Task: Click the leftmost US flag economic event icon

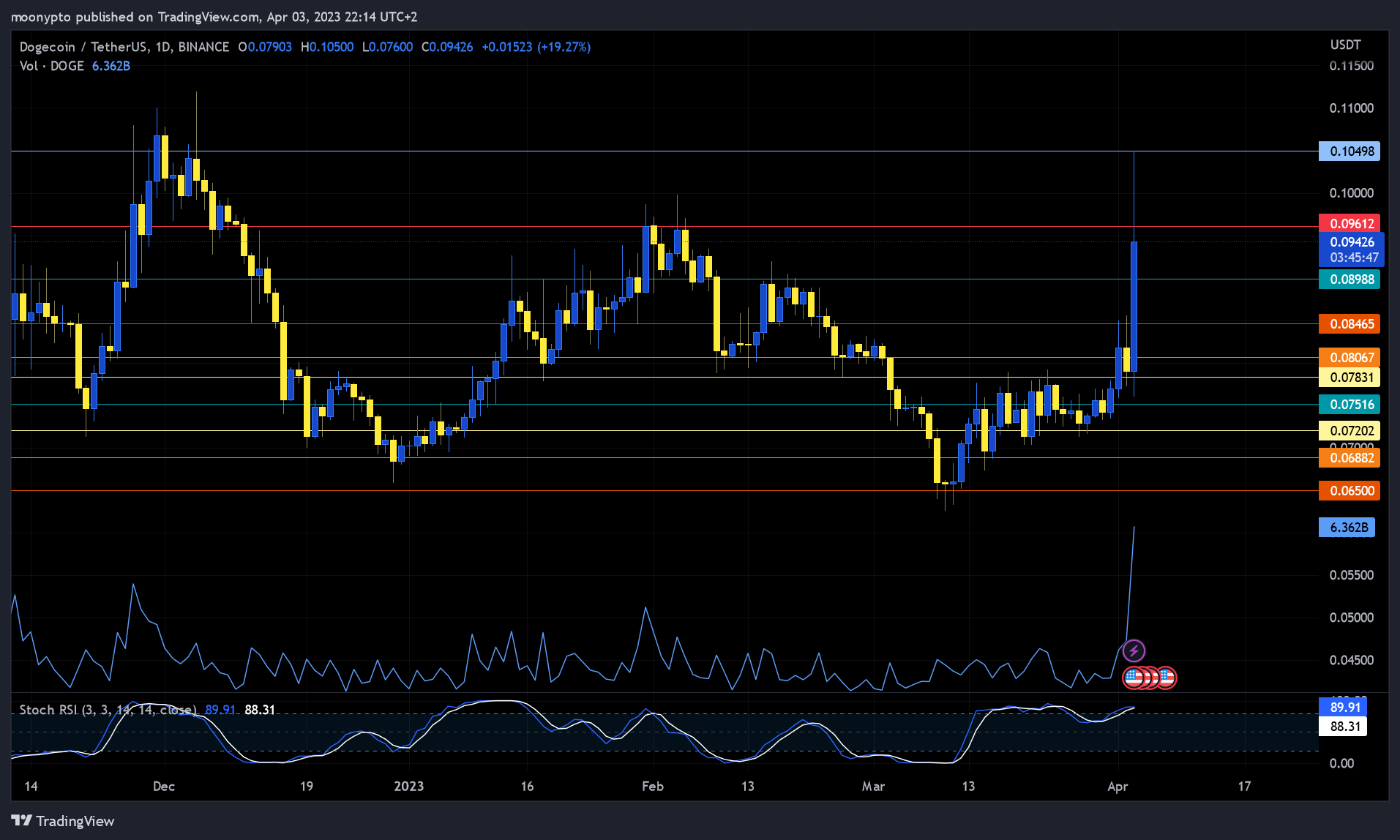Action: (1134, 678)
